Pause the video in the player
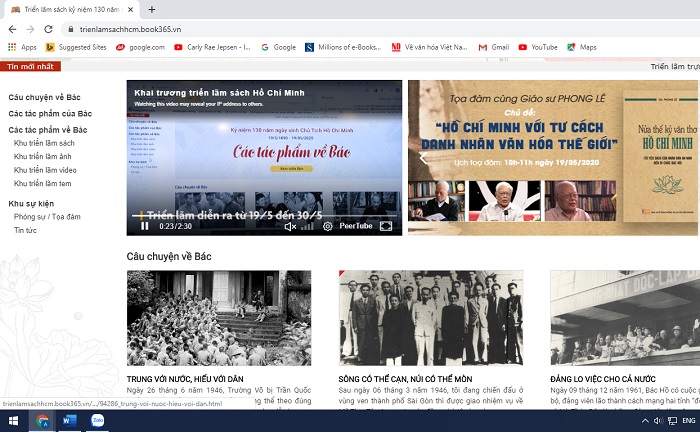The width and height of the screenshot is (700, 432). coord(145,227)
